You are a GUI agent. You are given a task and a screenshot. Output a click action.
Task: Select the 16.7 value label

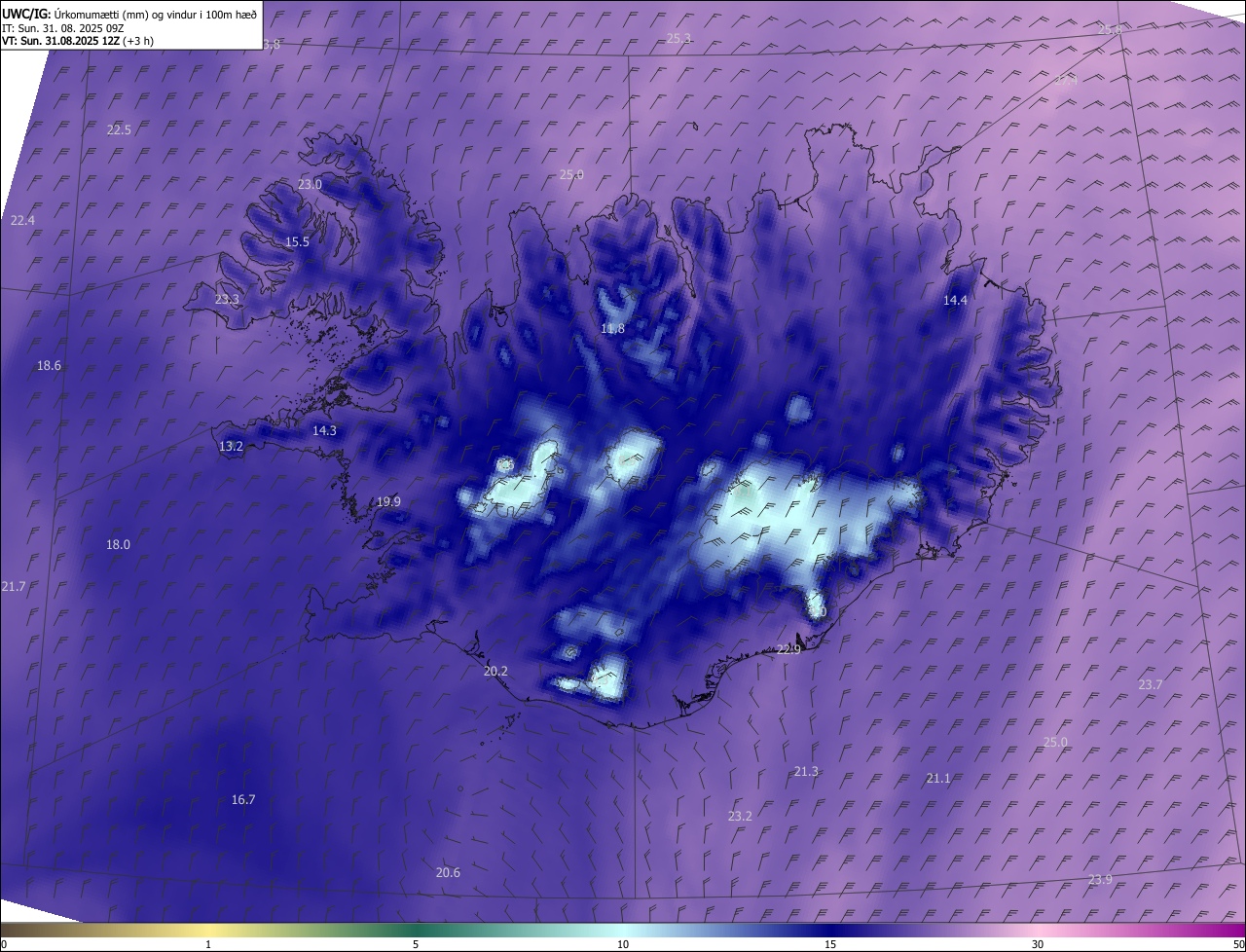point(243,799)
